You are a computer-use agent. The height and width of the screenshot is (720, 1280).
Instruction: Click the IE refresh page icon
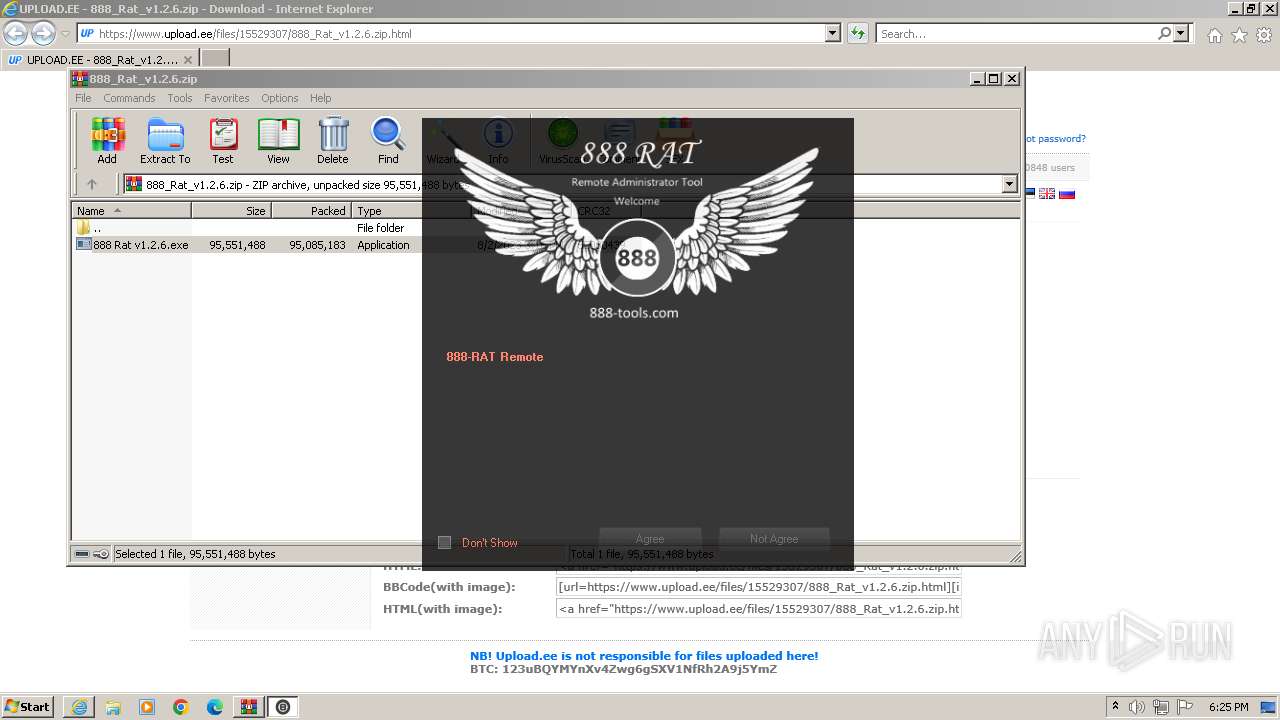point(857,33)
